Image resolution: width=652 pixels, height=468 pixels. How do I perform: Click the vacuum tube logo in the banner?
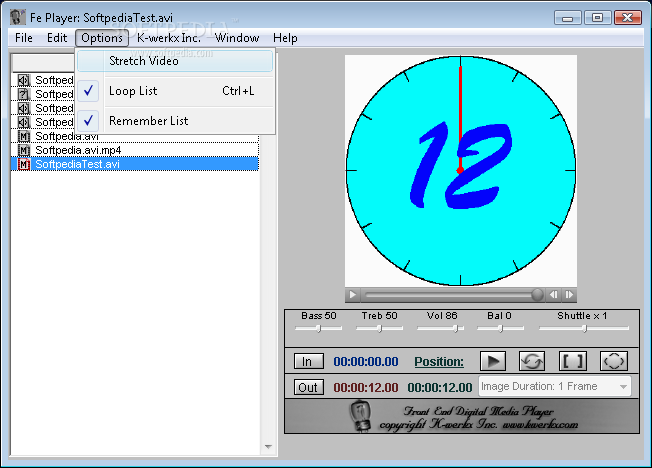tap(361, 415)
